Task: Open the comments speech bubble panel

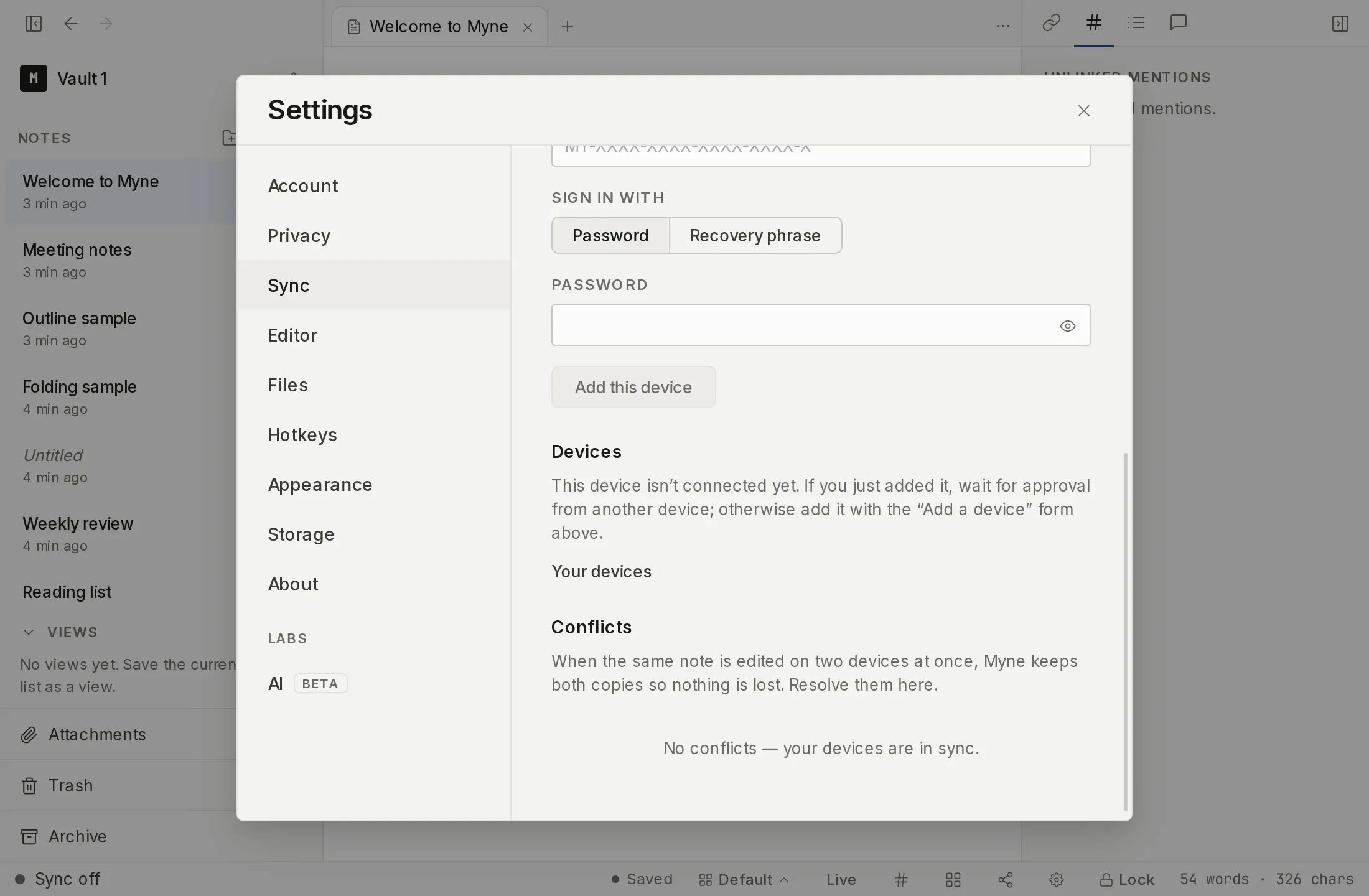Action: [1179, 23]
